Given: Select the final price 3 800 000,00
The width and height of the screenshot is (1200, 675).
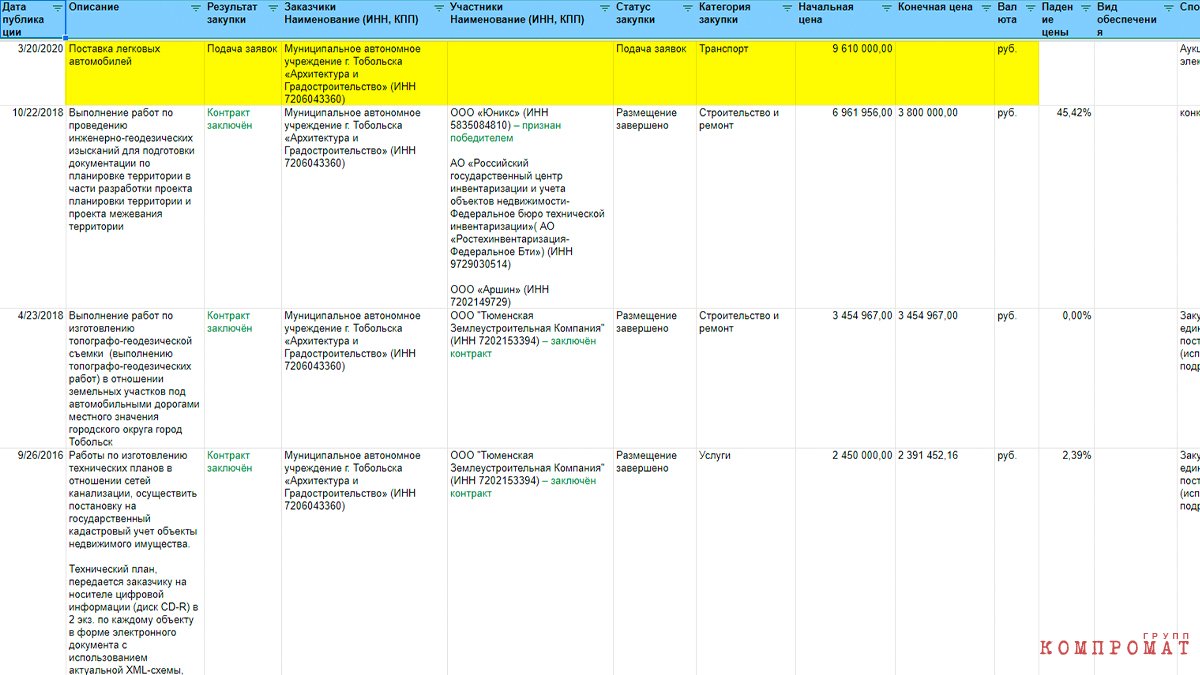Looking at the screenshot, I should pos(944,206).
